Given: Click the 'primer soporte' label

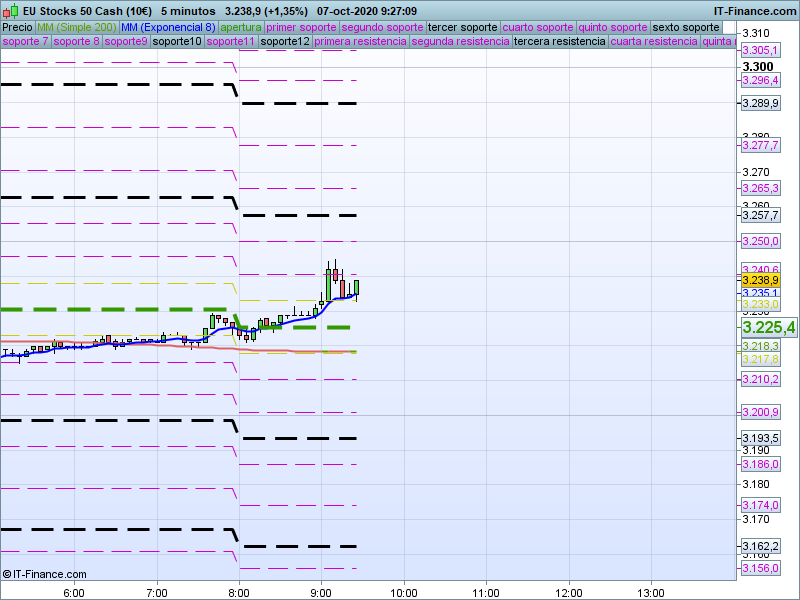Looking at the screenshot, I should [x=302, y=27].
